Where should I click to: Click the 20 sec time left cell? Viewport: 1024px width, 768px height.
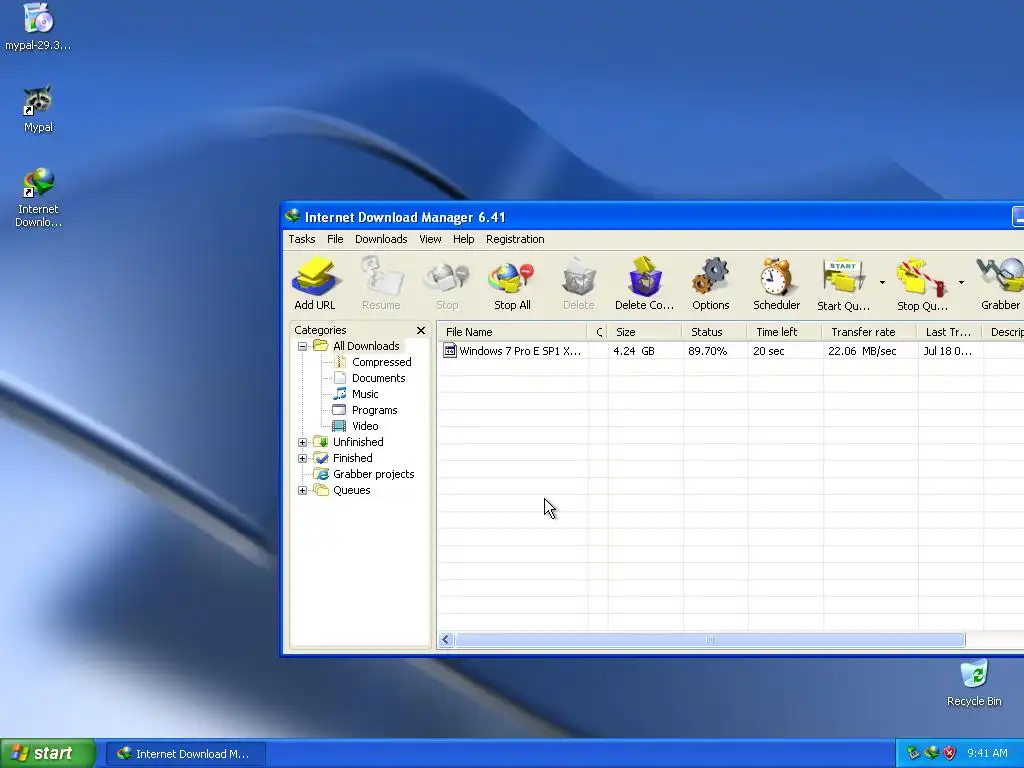pos(769,351)
